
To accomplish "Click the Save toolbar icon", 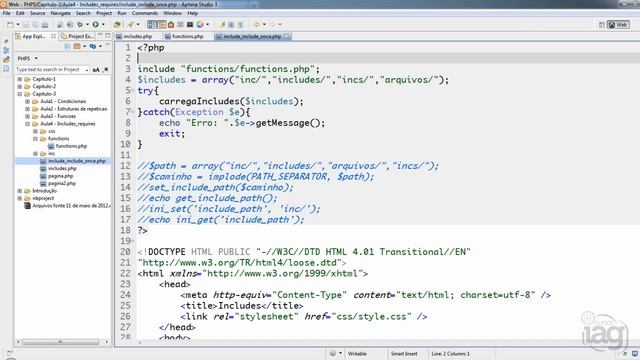I will click(x=26, y=24).
